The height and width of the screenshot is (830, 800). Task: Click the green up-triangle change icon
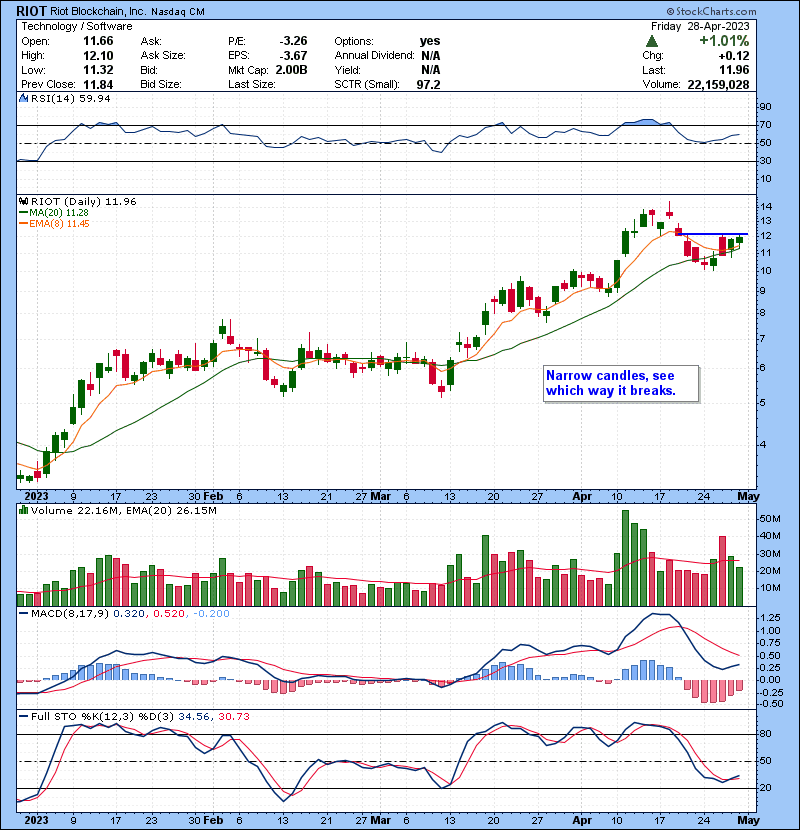pyautogui.click(x=652, y=41)
